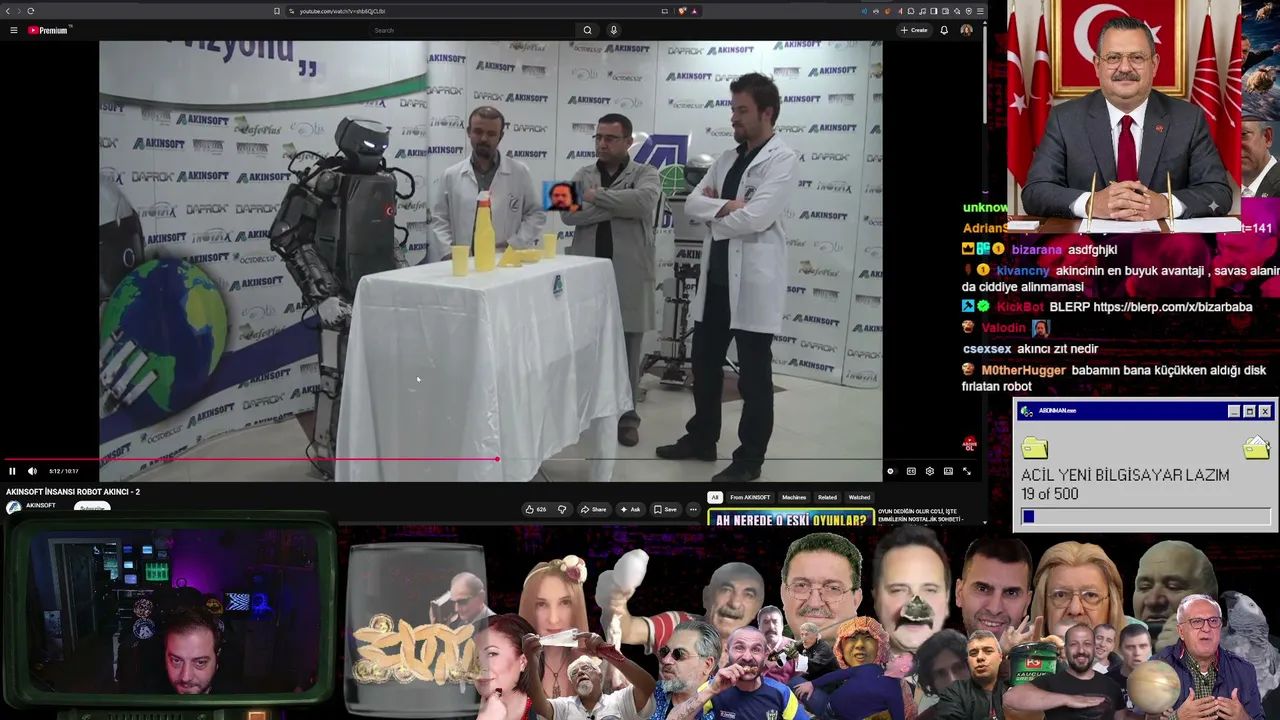The image size is (1280, 720).
Task: Share the video
Action: coord(593,509)
